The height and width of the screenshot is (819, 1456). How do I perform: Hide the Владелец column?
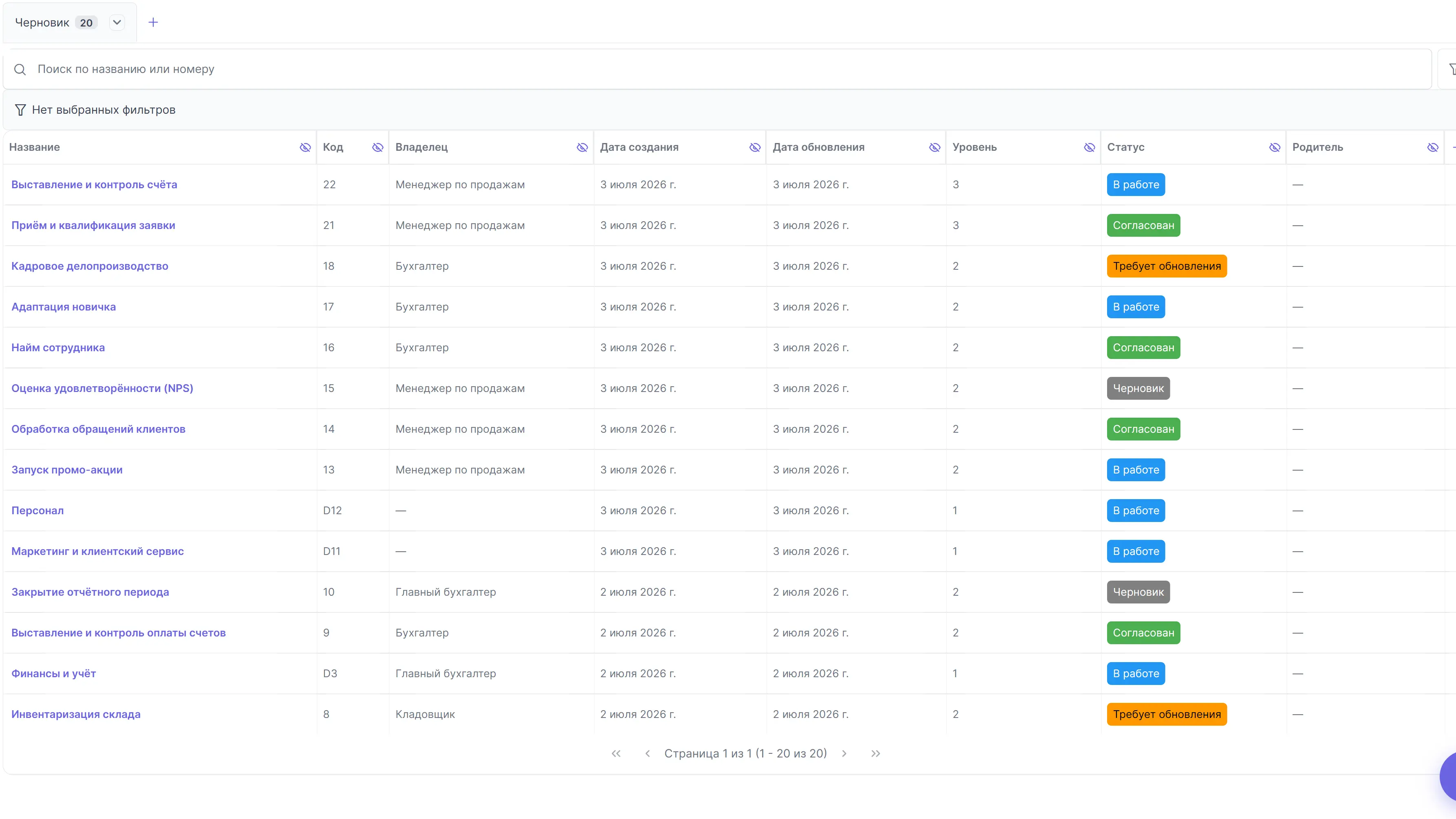pos(582,148)
